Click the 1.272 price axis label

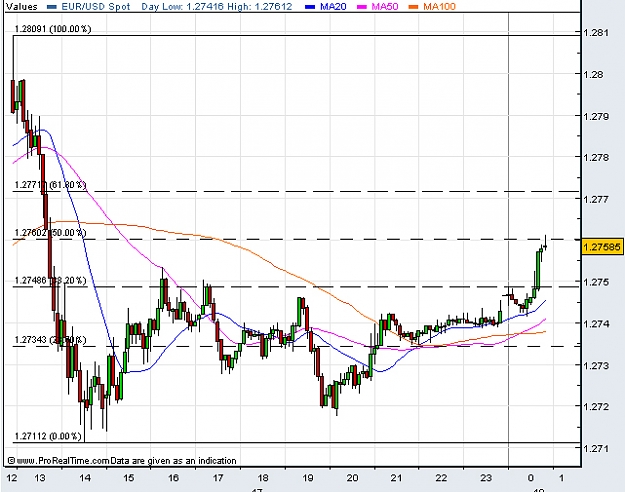pyautogui.click(x=596, y=407)
